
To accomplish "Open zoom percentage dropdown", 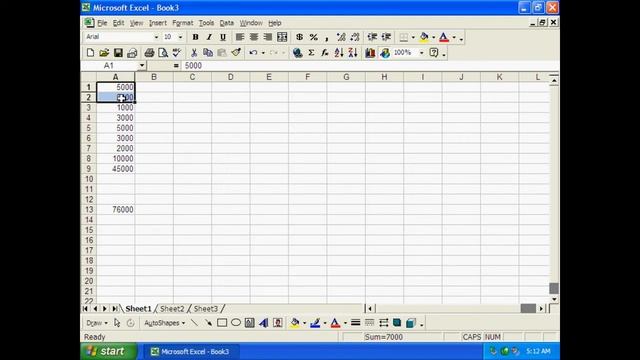I will [422, 53].
